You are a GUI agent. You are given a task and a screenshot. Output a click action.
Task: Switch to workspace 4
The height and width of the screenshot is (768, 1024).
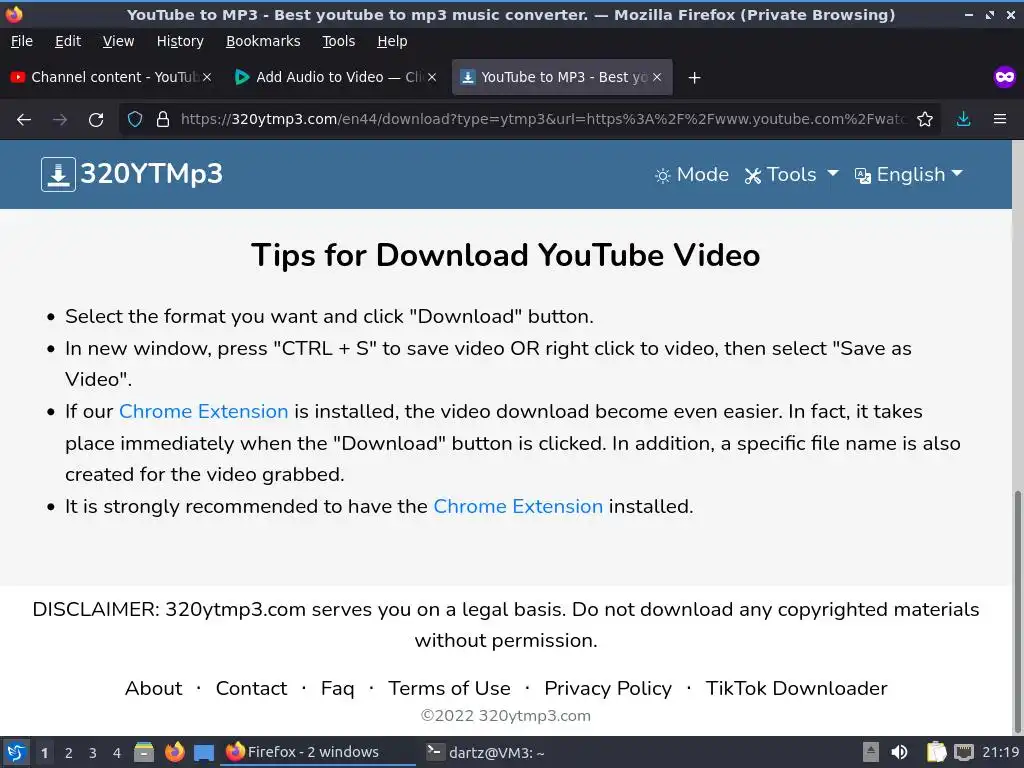116,753
